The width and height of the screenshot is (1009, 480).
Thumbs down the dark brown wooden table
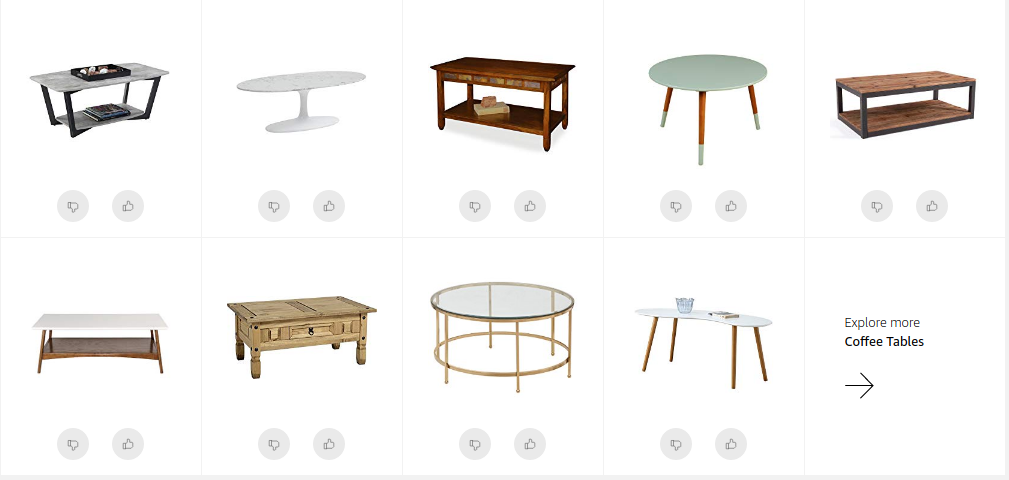(475, 206)
